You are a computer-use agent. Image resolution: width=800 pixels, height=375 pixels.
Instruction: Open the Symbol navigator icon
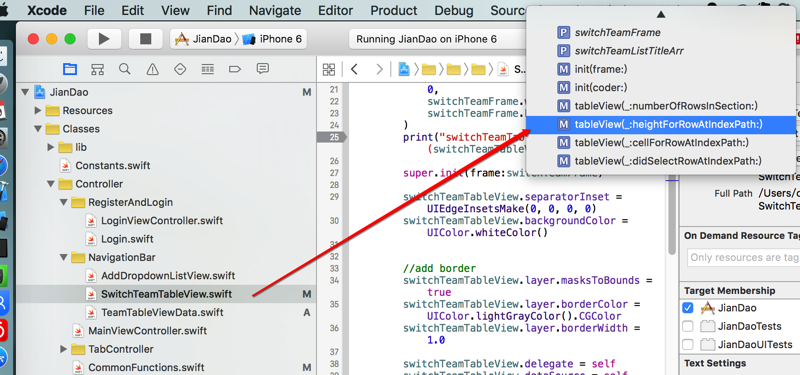(97, 69)
